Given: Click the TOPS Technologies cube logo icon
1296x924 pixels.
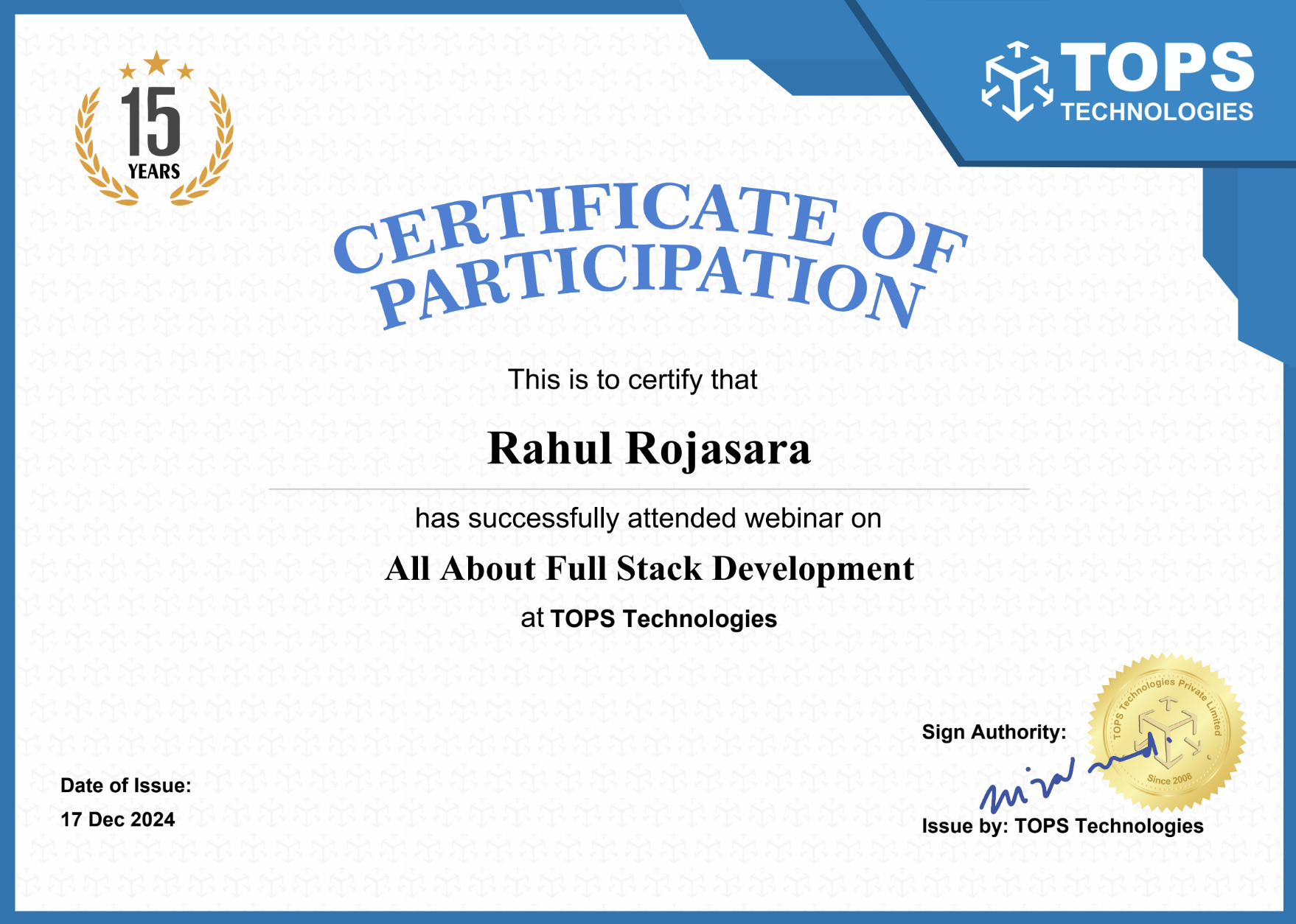Looking at the screenshot, I should (x=1017, y=81).
